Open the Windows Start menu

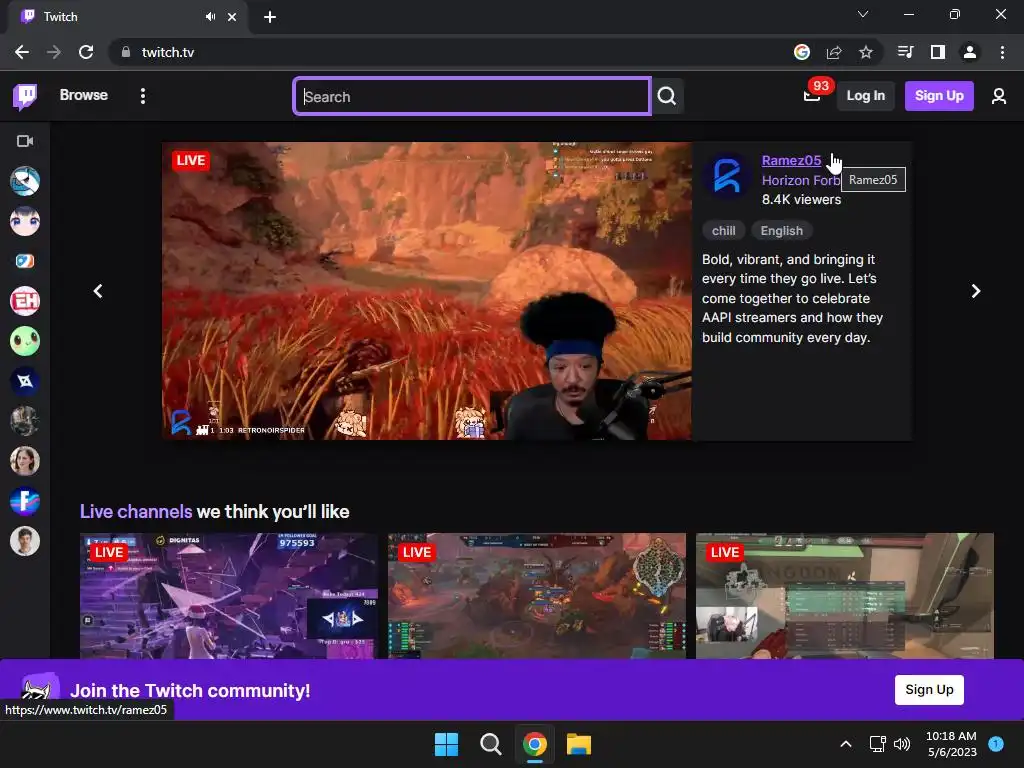(x=447, y=744)
